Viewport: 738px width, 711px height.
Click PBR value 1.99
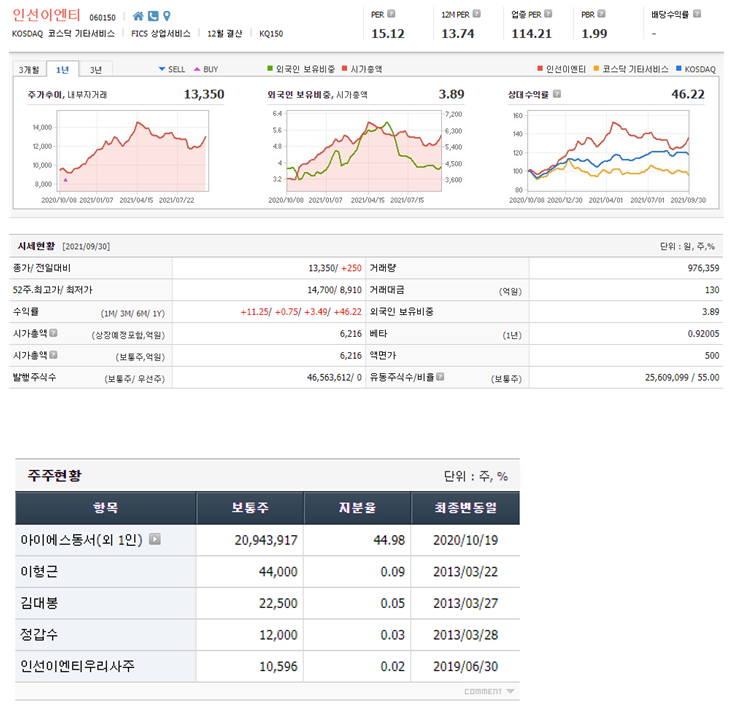tap(594, 34)
